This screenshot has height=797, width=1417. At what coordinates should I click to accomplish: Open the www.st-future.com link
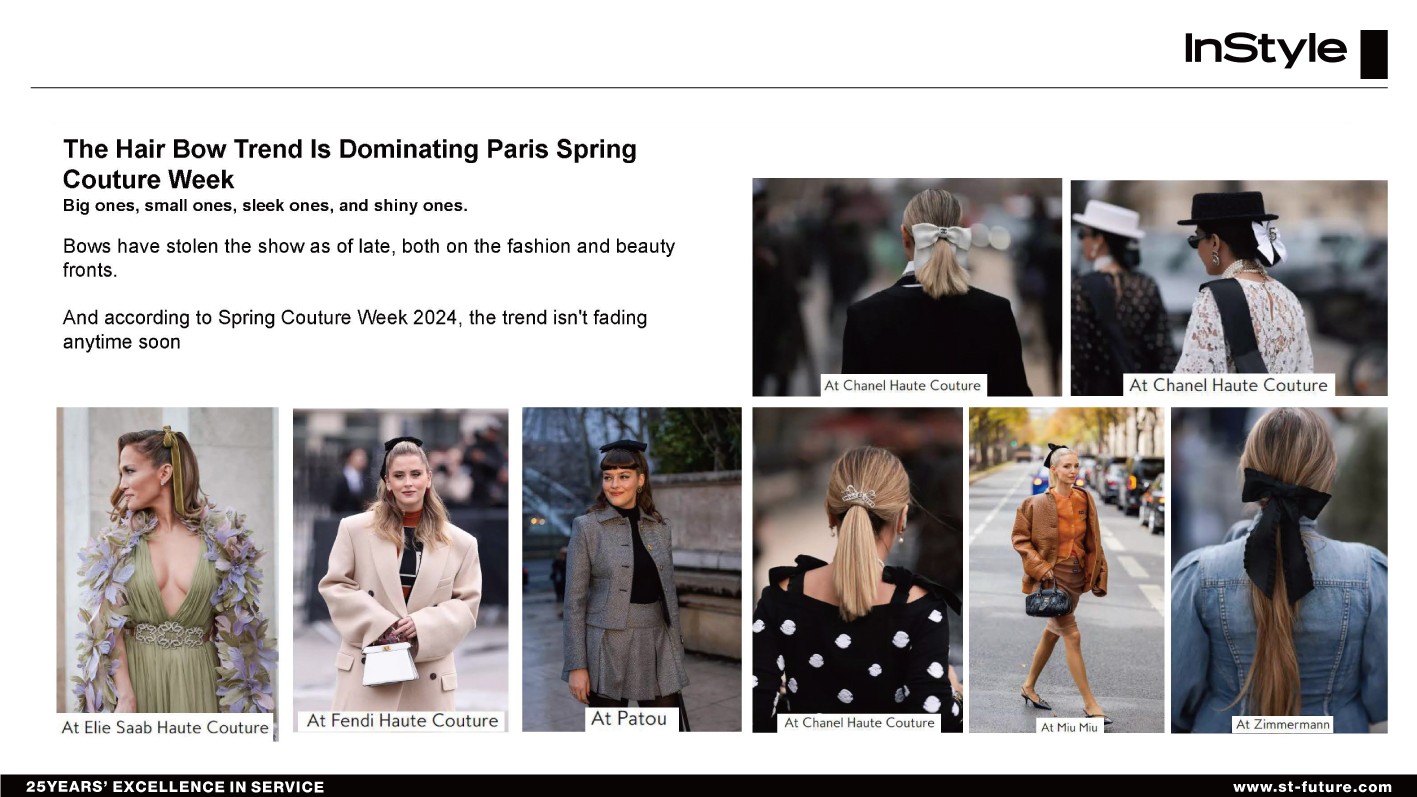click(x=1312, y=787)
